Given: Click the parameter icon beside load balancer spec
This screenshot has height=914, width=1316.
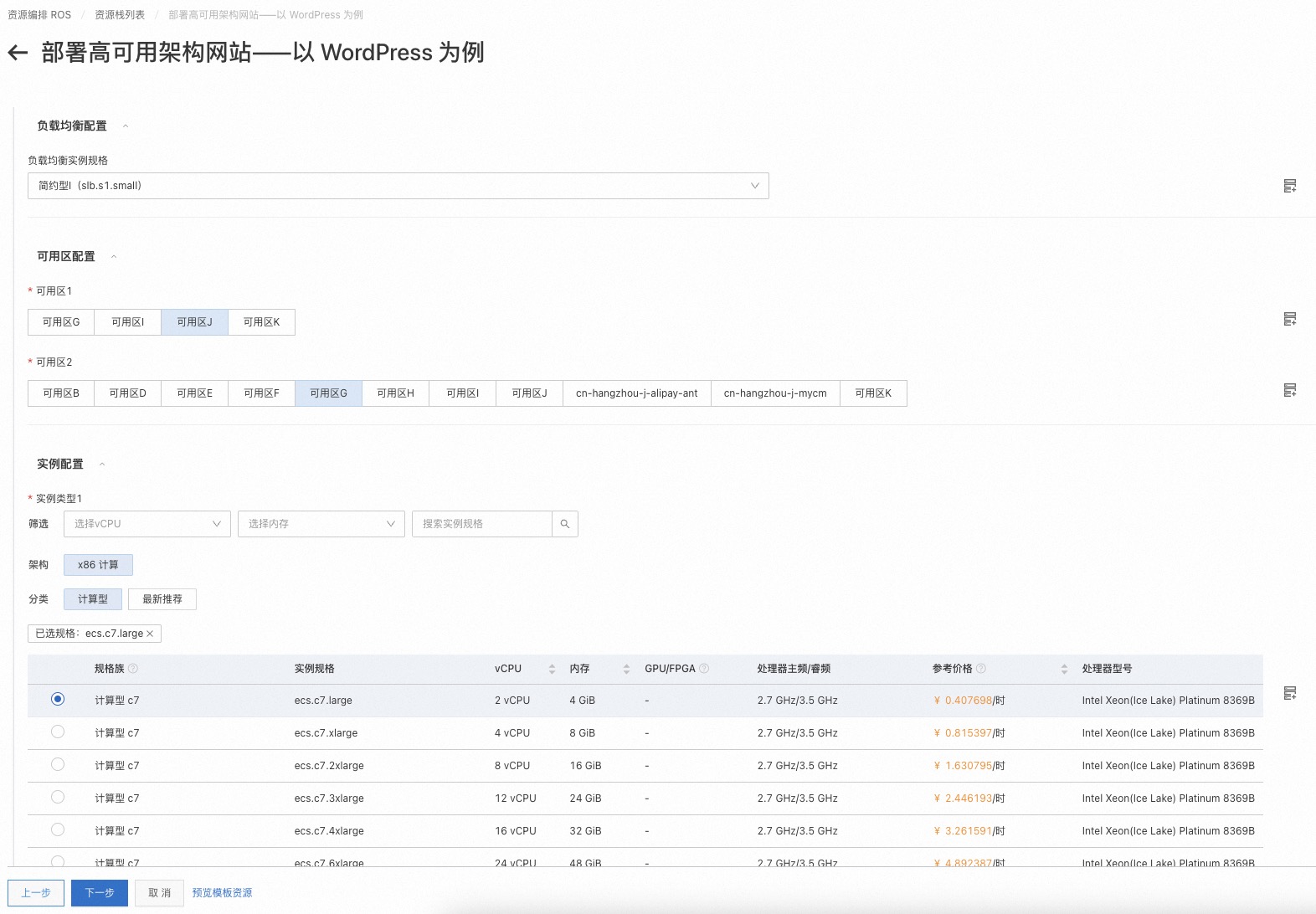Looking at the screenshot, I should (x=1290, y=186).
